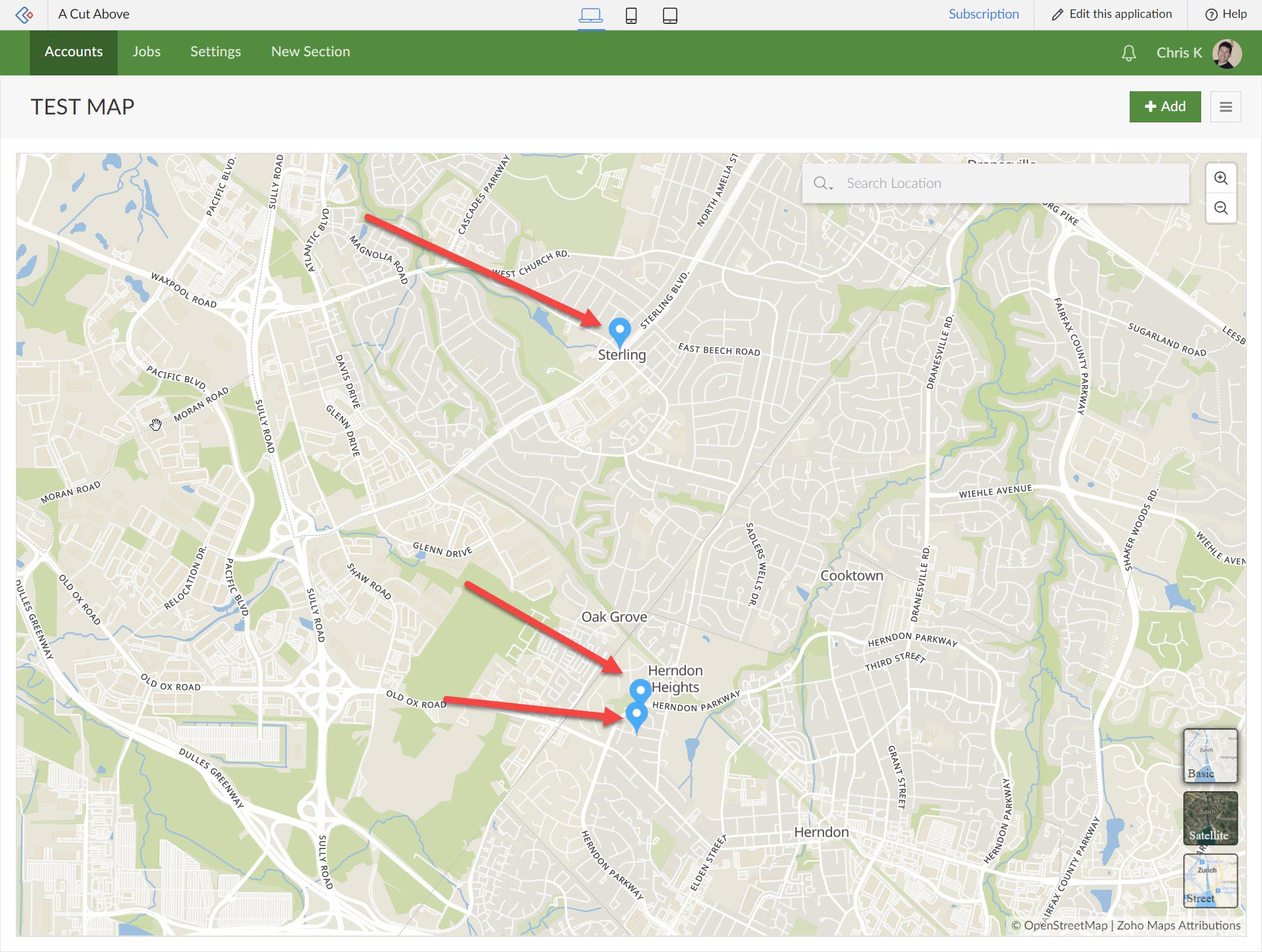Click the Oak Grove map label
The width and height of the screenshot is (1262, 952).
point(614,617)
